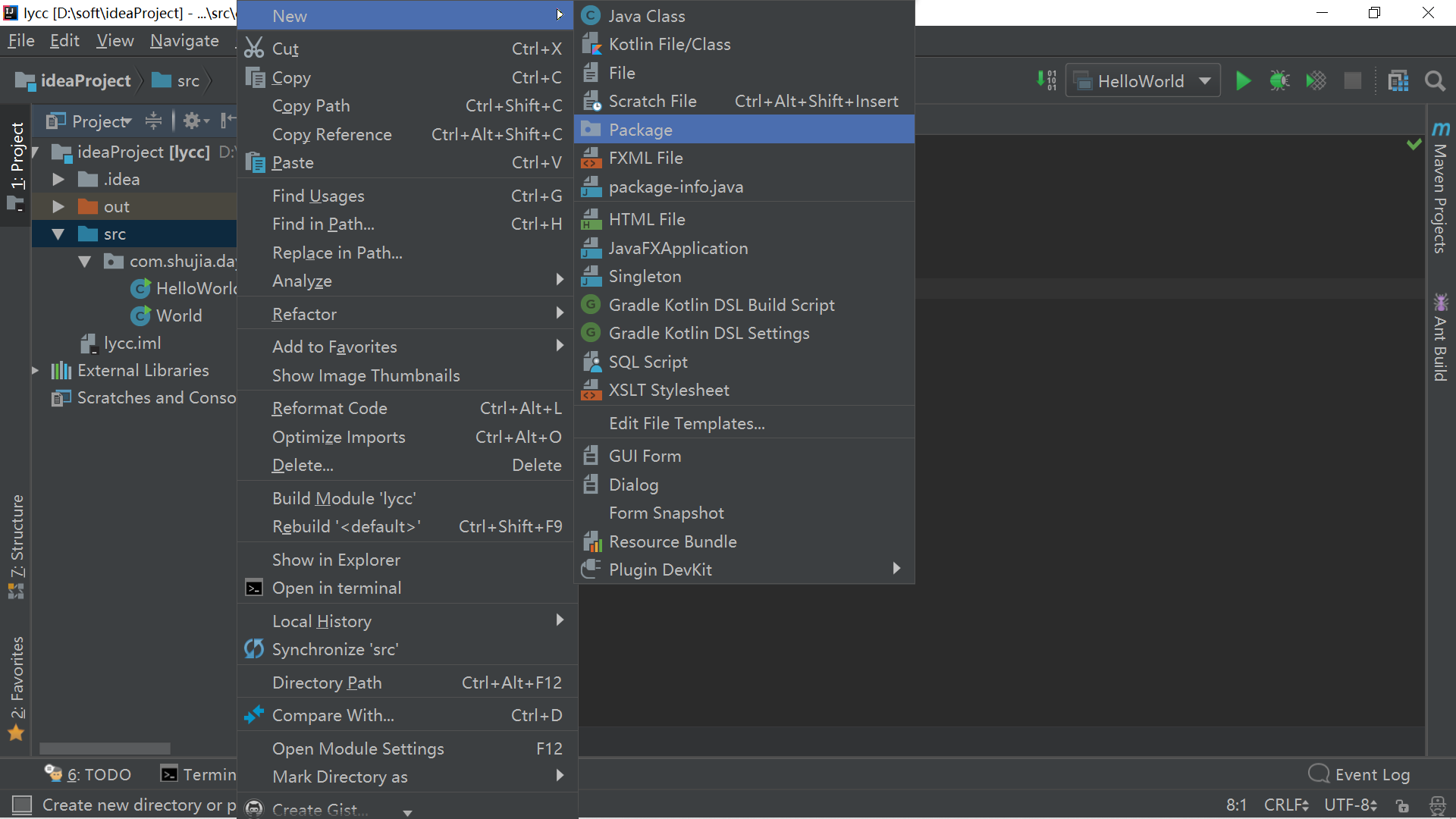Viewport: 1456px width, 819px height.
Task: Click the Make Project build icon
Action: 1046,80
